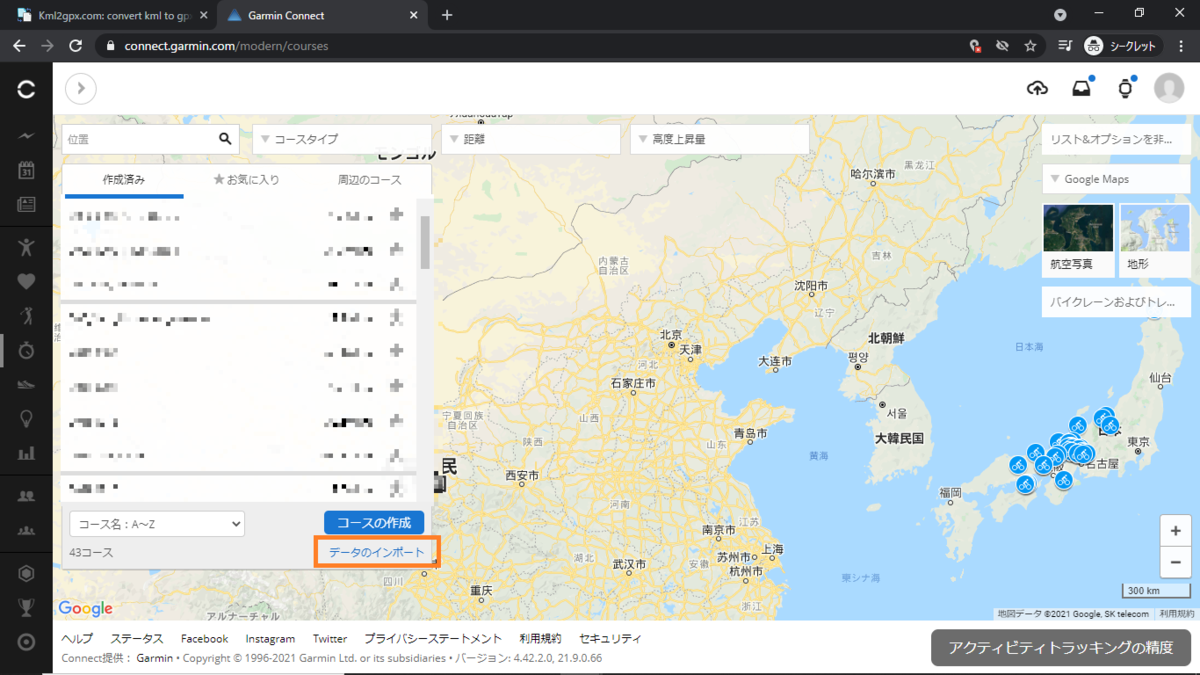Zoom in the map with plus button
Screen dimensions: 1200x675
[1176, 531]
